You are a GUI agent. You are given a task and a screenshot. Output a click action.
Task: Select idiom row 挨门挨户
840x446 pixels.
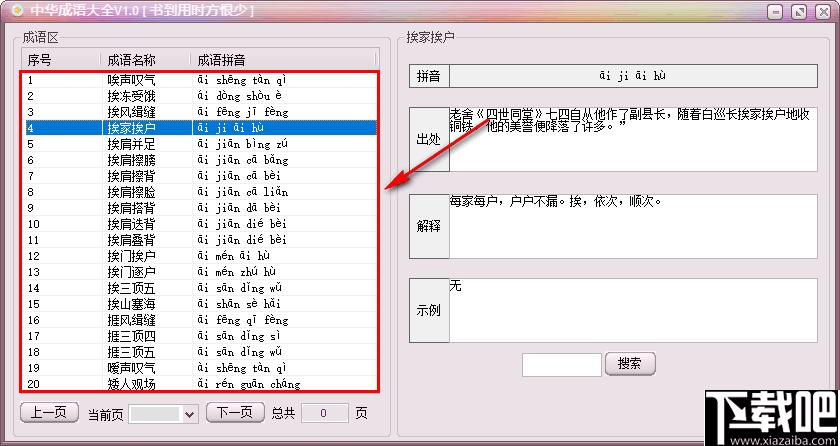click(200, 256)
